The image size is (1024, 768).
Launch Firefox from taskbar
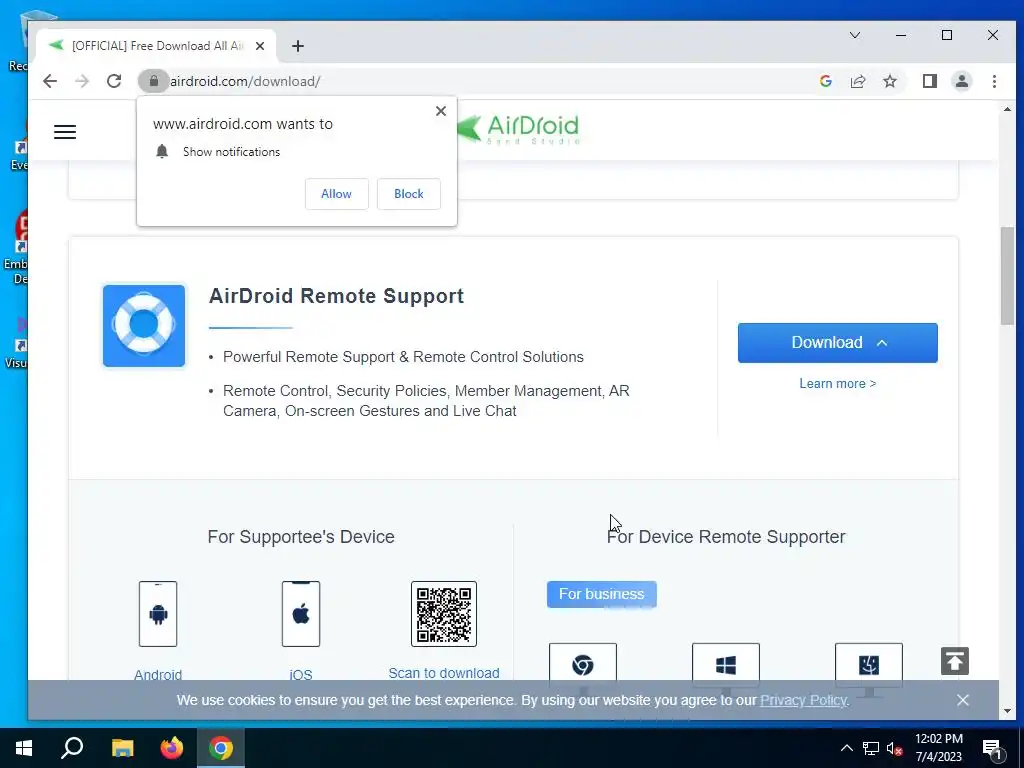click(x=172, y=748)
